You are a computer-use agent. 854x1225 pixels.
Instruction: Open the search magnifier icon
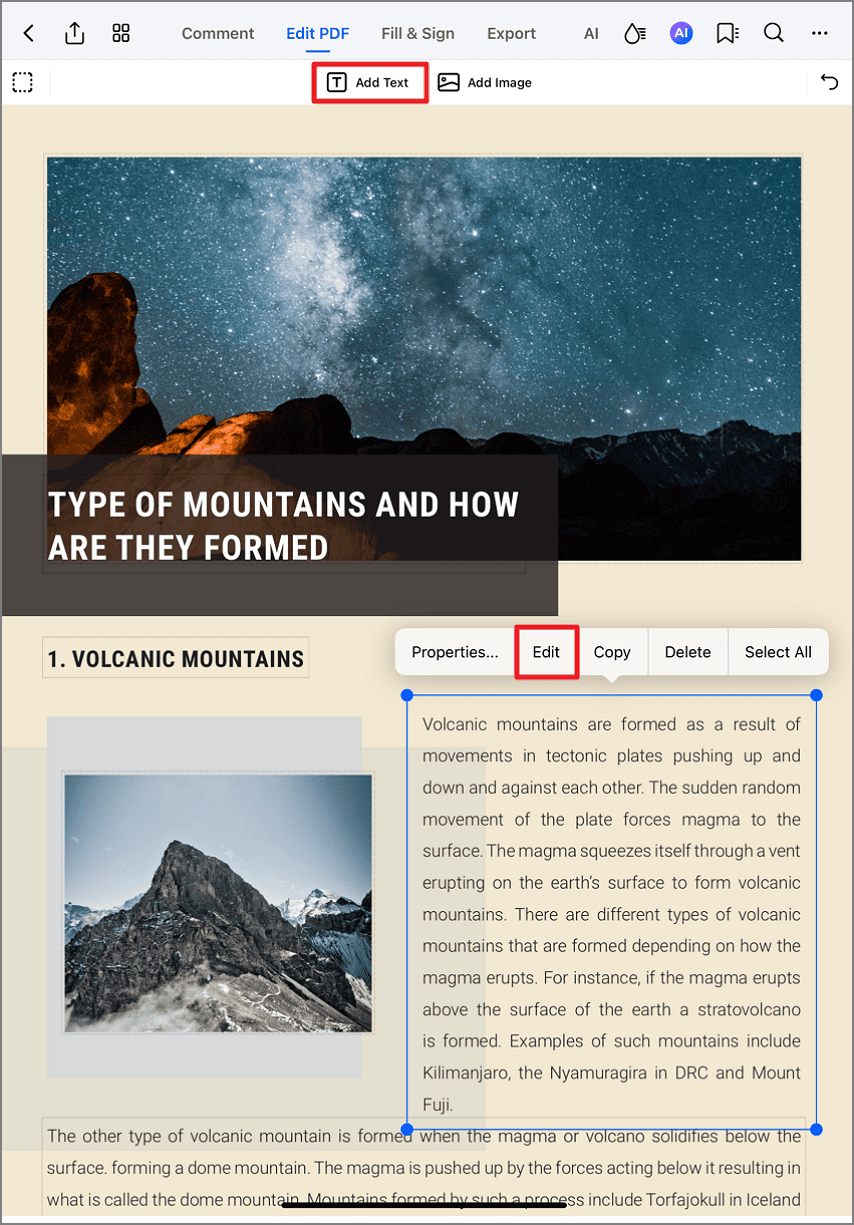point(773,33)
